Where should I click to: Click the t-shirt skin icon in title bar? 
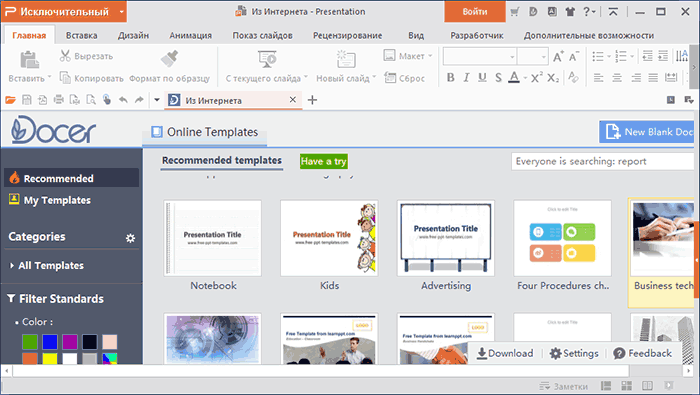click(x=570, y=12)
